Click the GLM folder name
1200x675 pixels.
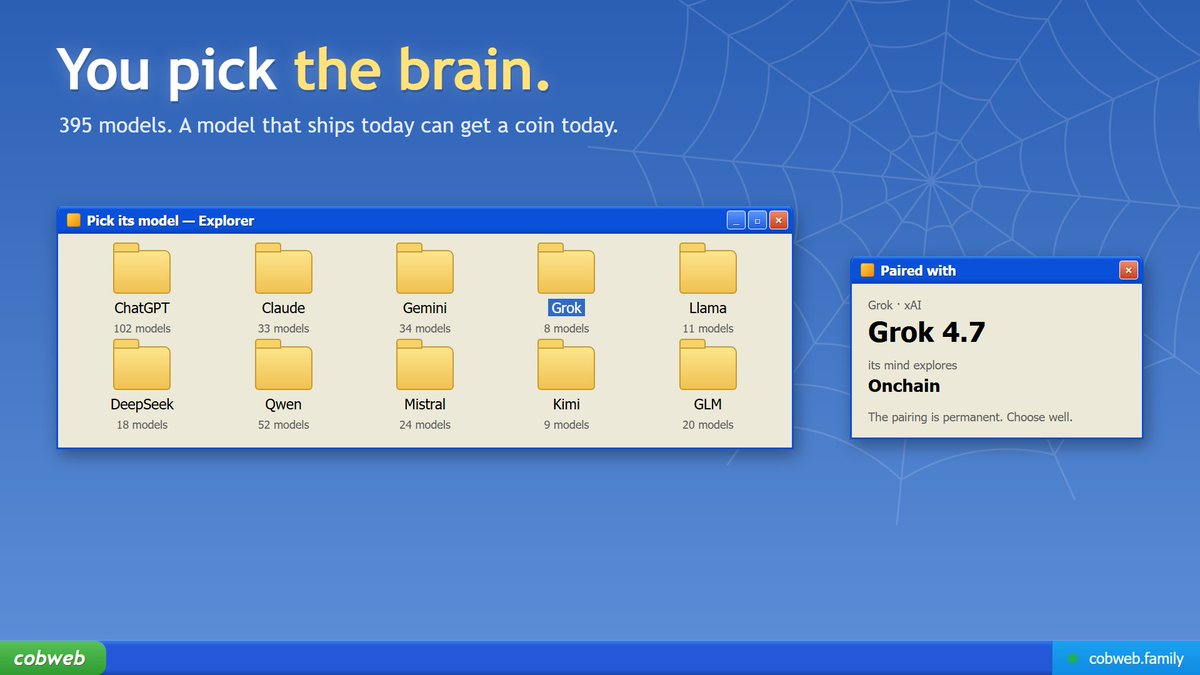click(x=708, y=404)
